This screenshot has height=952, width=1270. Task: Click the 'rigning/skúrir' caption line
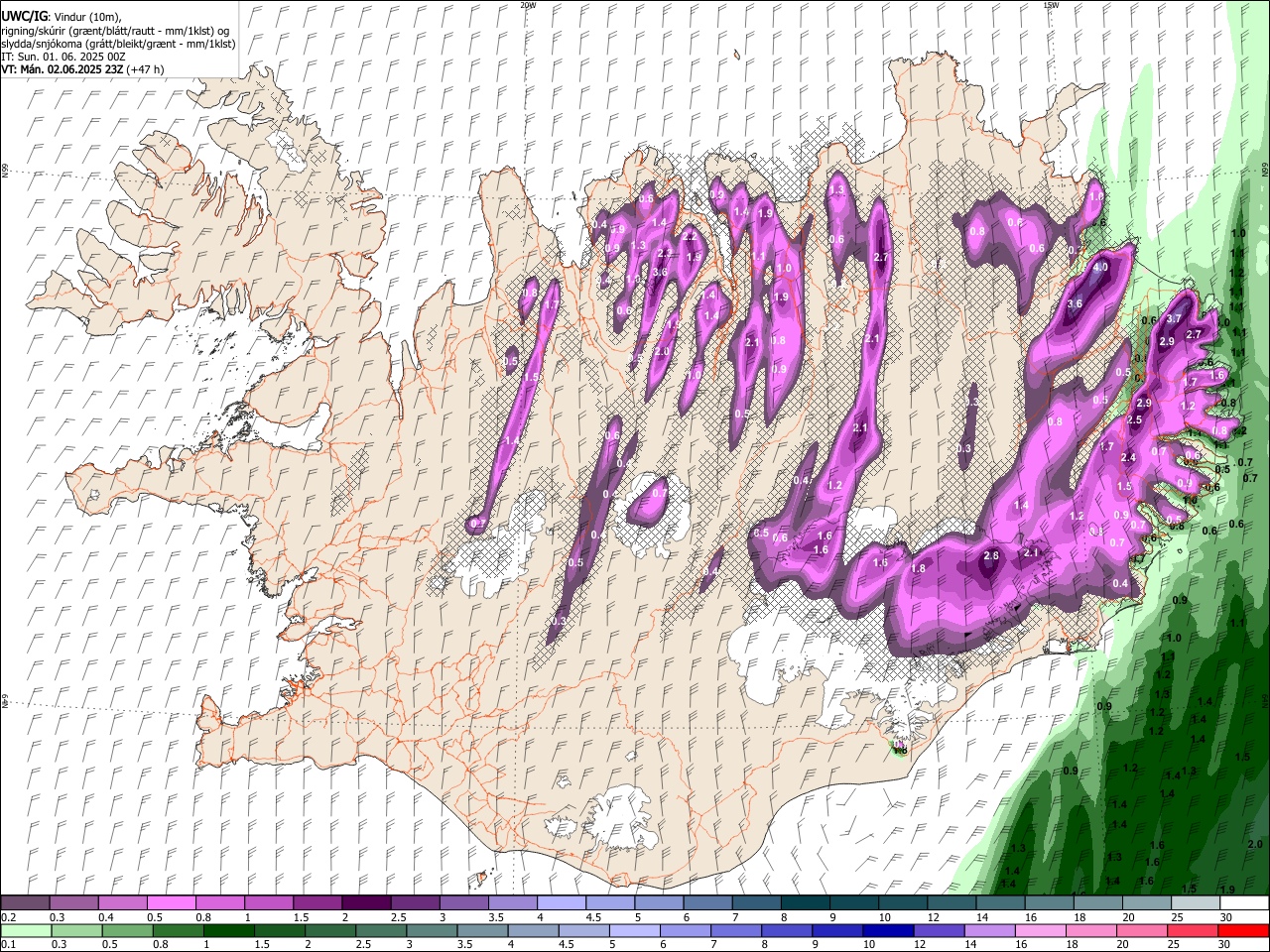tap(117, 31)
